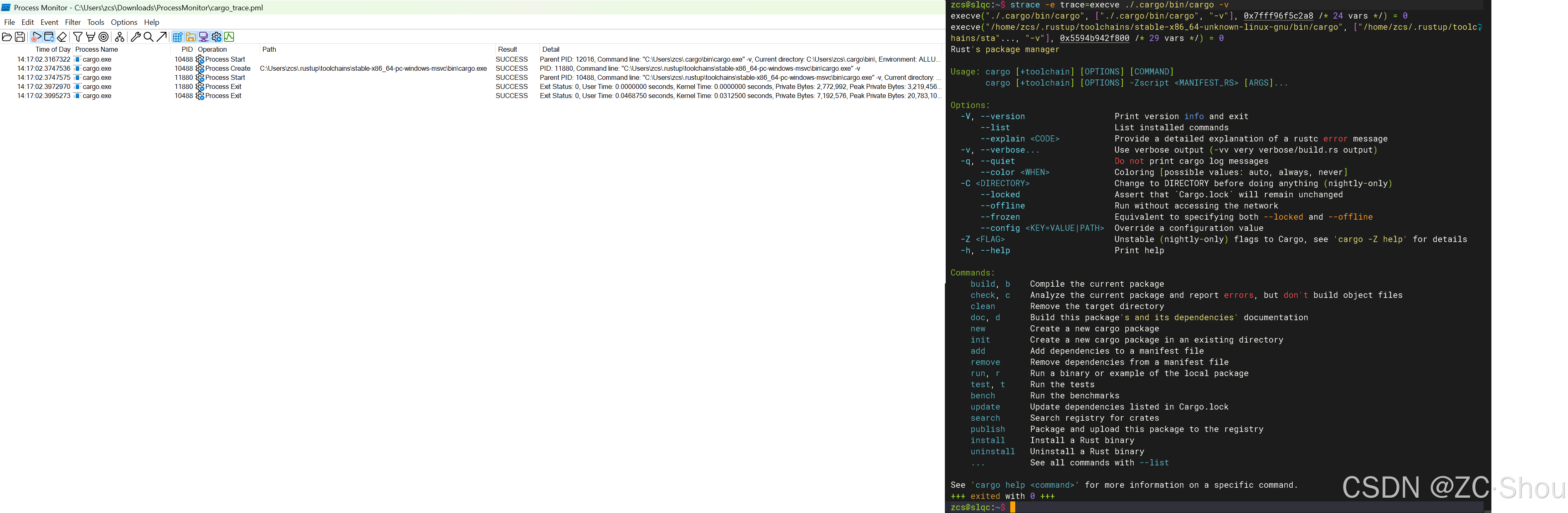
Task: Select the Process Create event row
Action: [x=228, y=69]
